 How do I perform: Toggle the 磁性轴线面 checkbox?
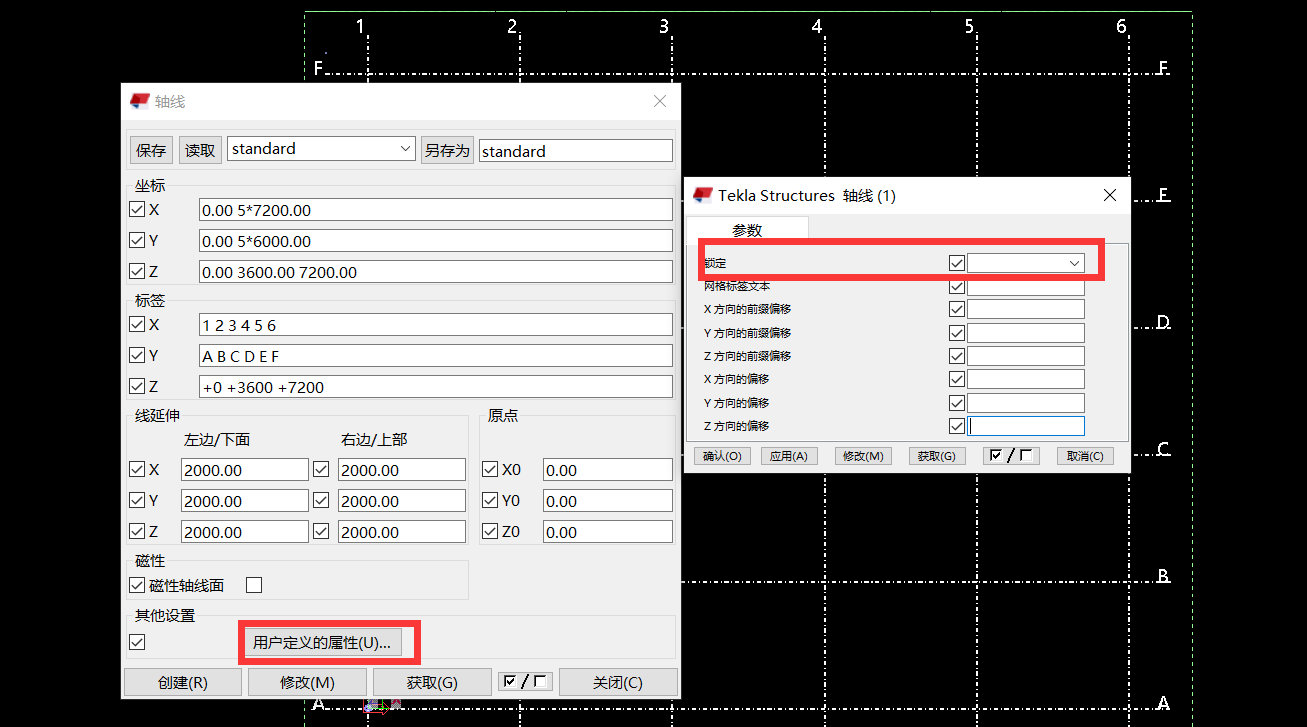(137, 585)
